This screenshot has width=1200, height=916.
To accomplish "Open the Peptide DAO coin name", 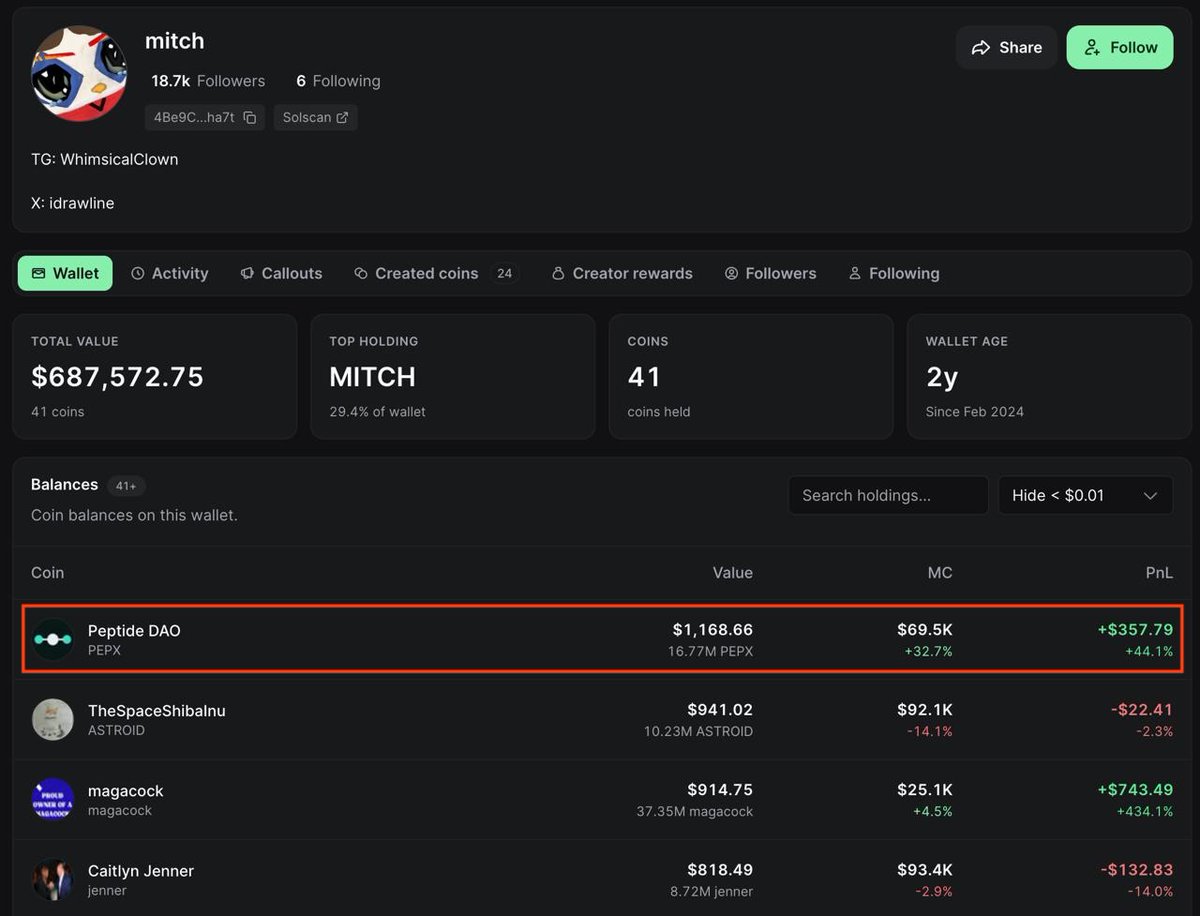I will point(134,631).
